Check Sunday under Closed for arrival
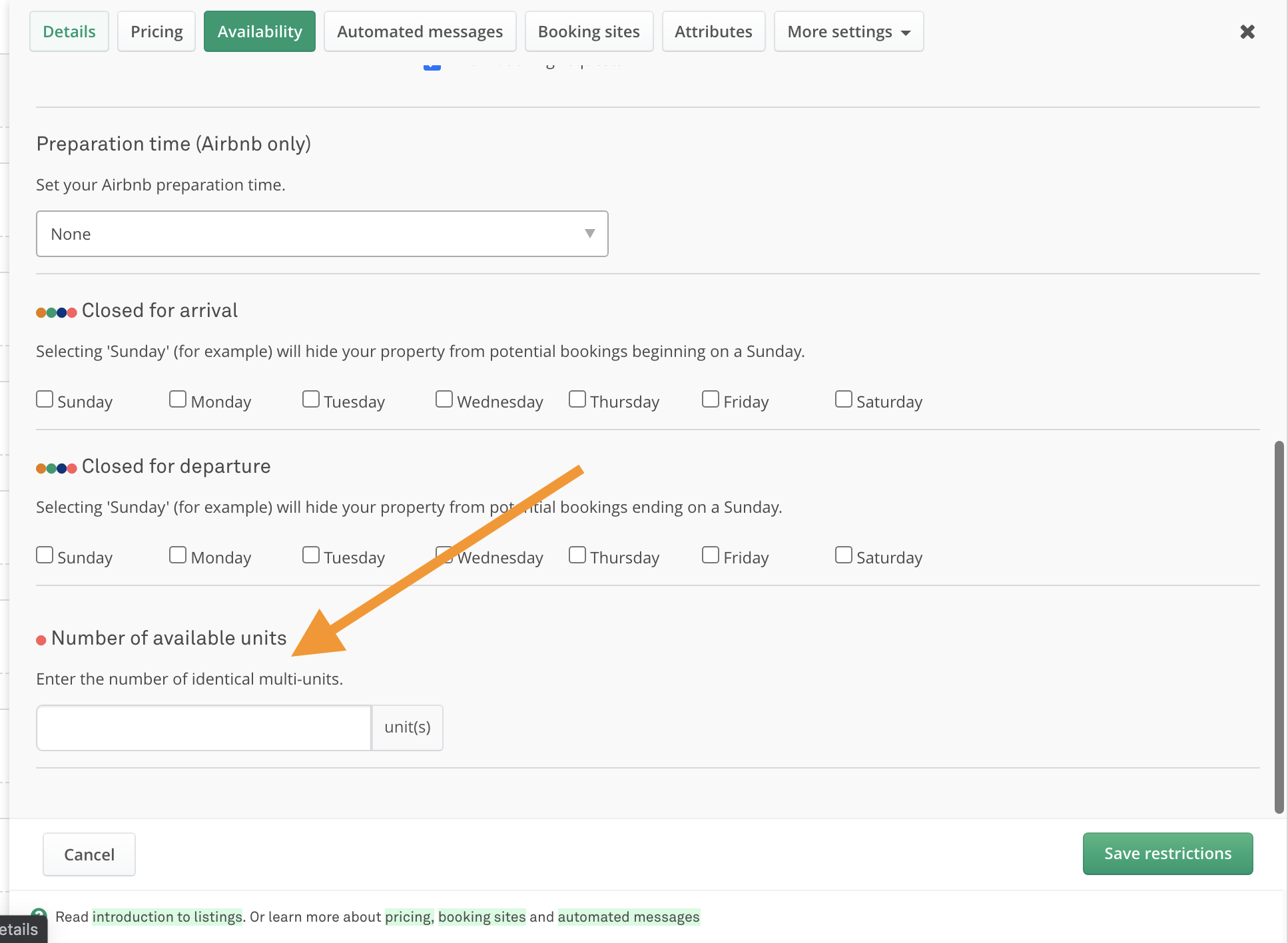Image resolution: width=1288 pixels, height=943 pixels. tap(45, 400)
